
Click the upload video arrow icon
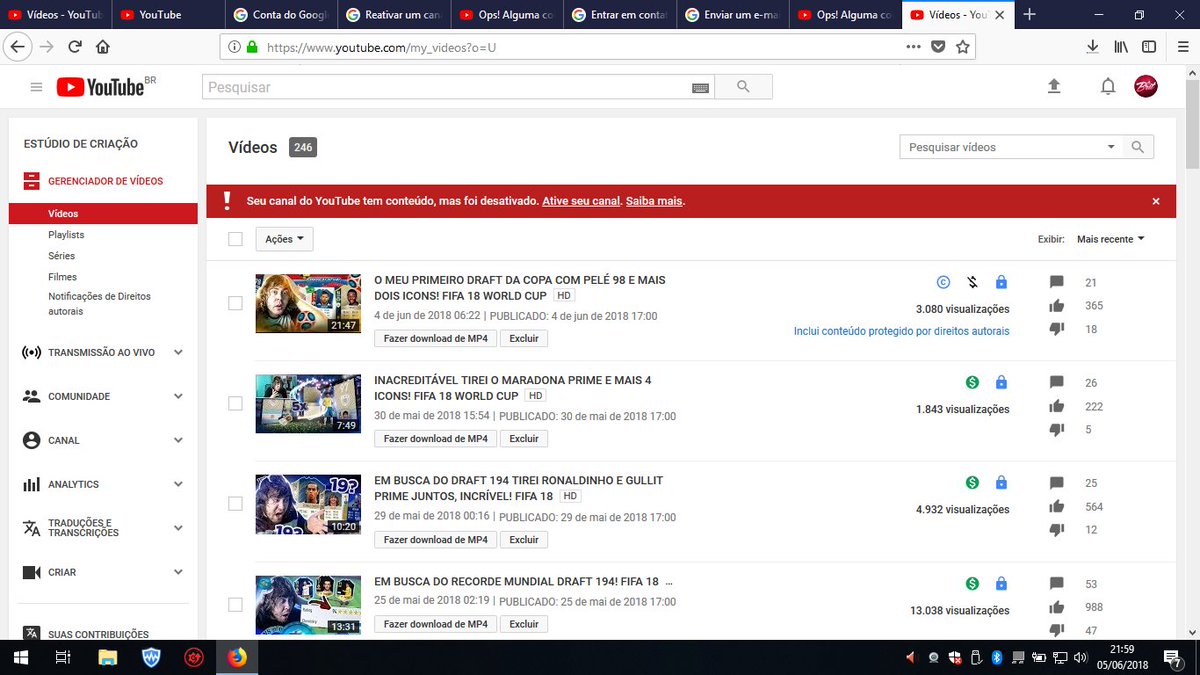coord(1053,87)
